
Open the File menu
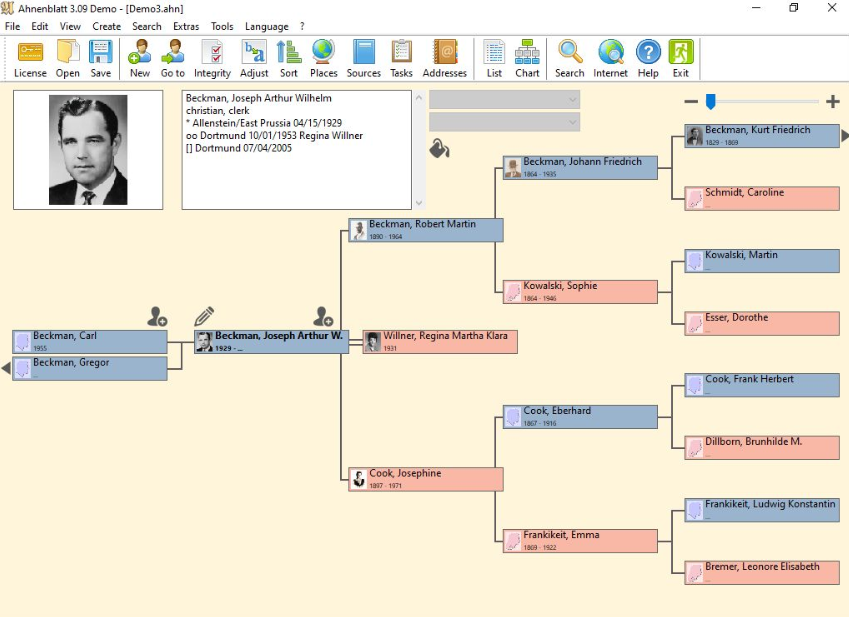(x=12, y=26)
